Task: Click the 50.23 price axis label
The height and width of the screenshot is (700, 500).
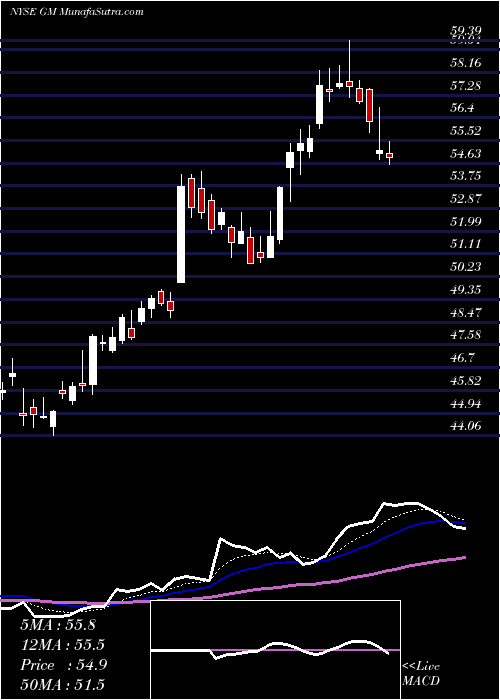Action: click(466, 267)
